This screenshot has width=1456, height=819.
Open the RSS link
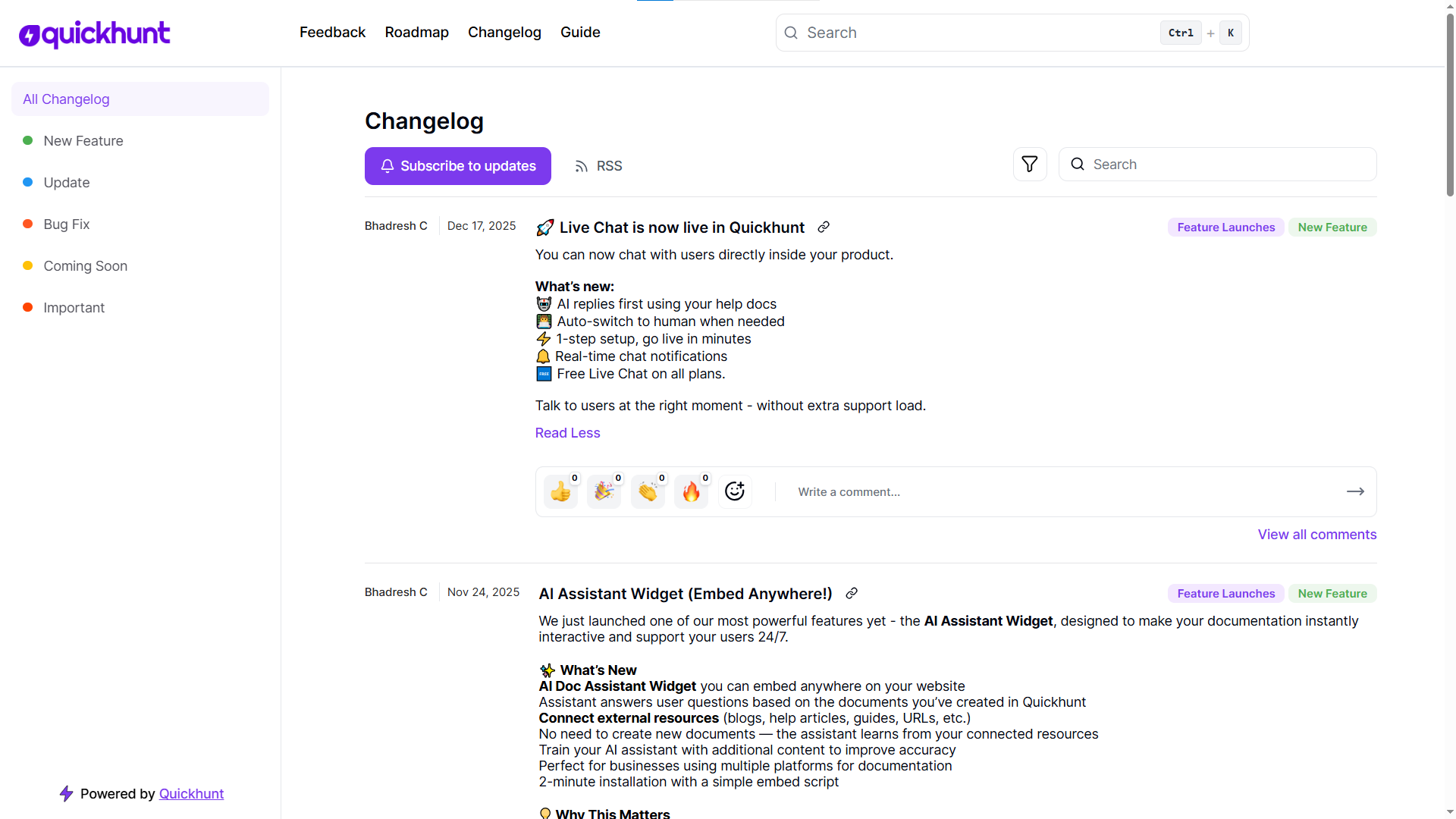click(x=598, y=166)
